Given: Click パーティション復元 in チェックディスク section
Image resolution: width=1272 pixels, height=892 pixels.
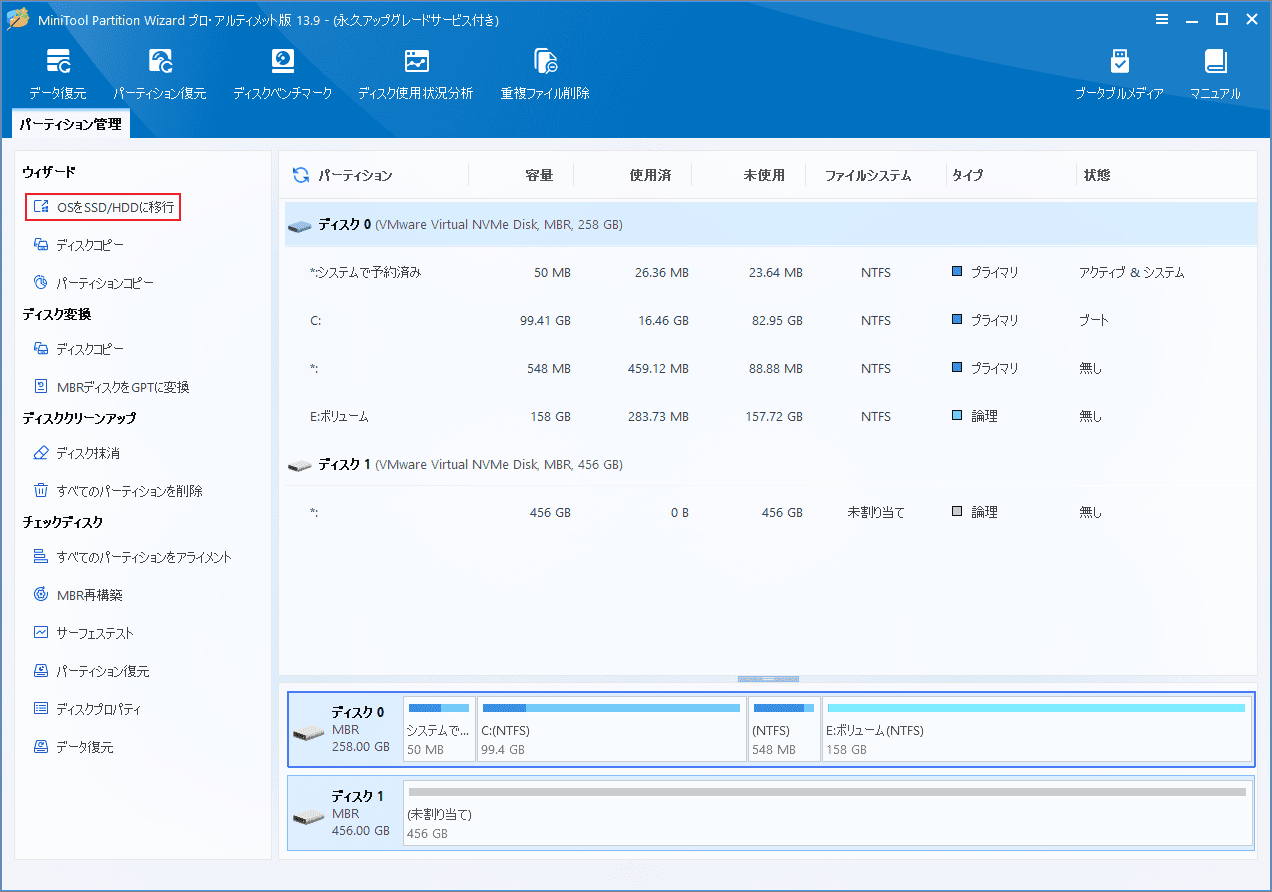Looking at the screenshot, I should tap(91, 671).
